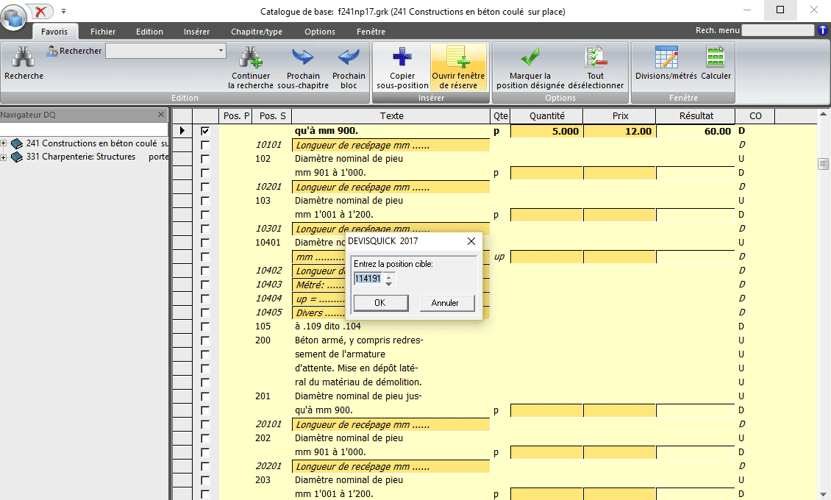Click the Recherche binoculars icon
The width and height of the screenshot is (831, 500).
(23, 57)
